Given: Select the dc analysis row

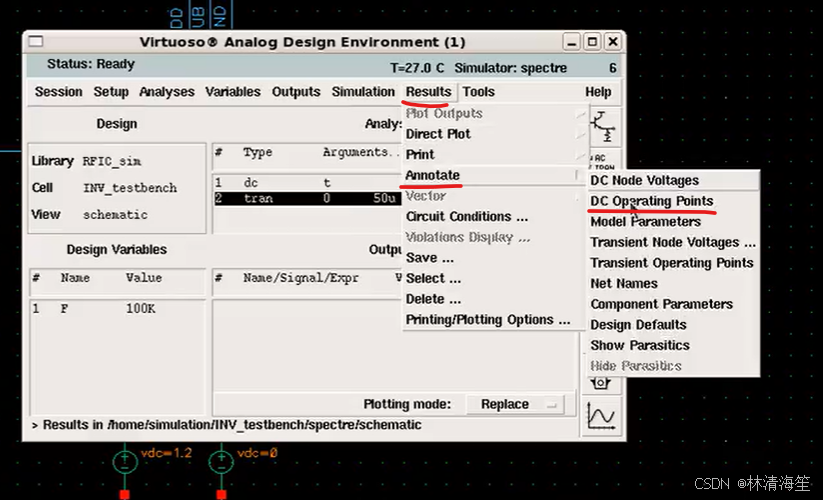Looking at the screenshot, I should click(x=308, y=183).
